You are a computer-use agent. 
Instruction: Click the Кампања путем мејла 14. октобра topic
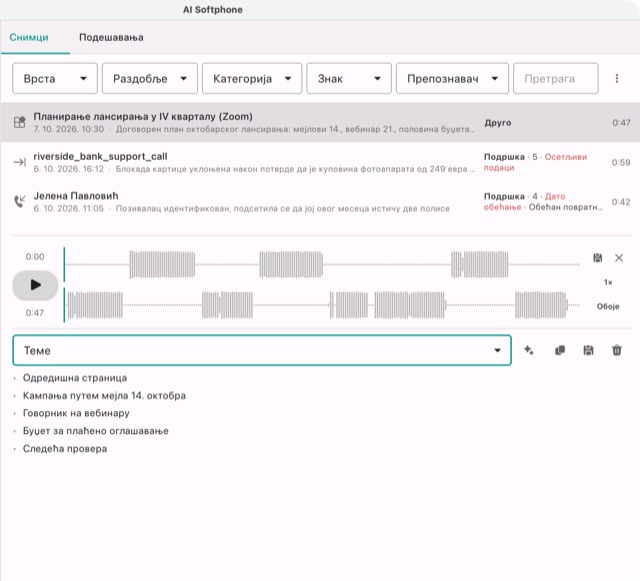pyautogui.click(x=104, y=396)
